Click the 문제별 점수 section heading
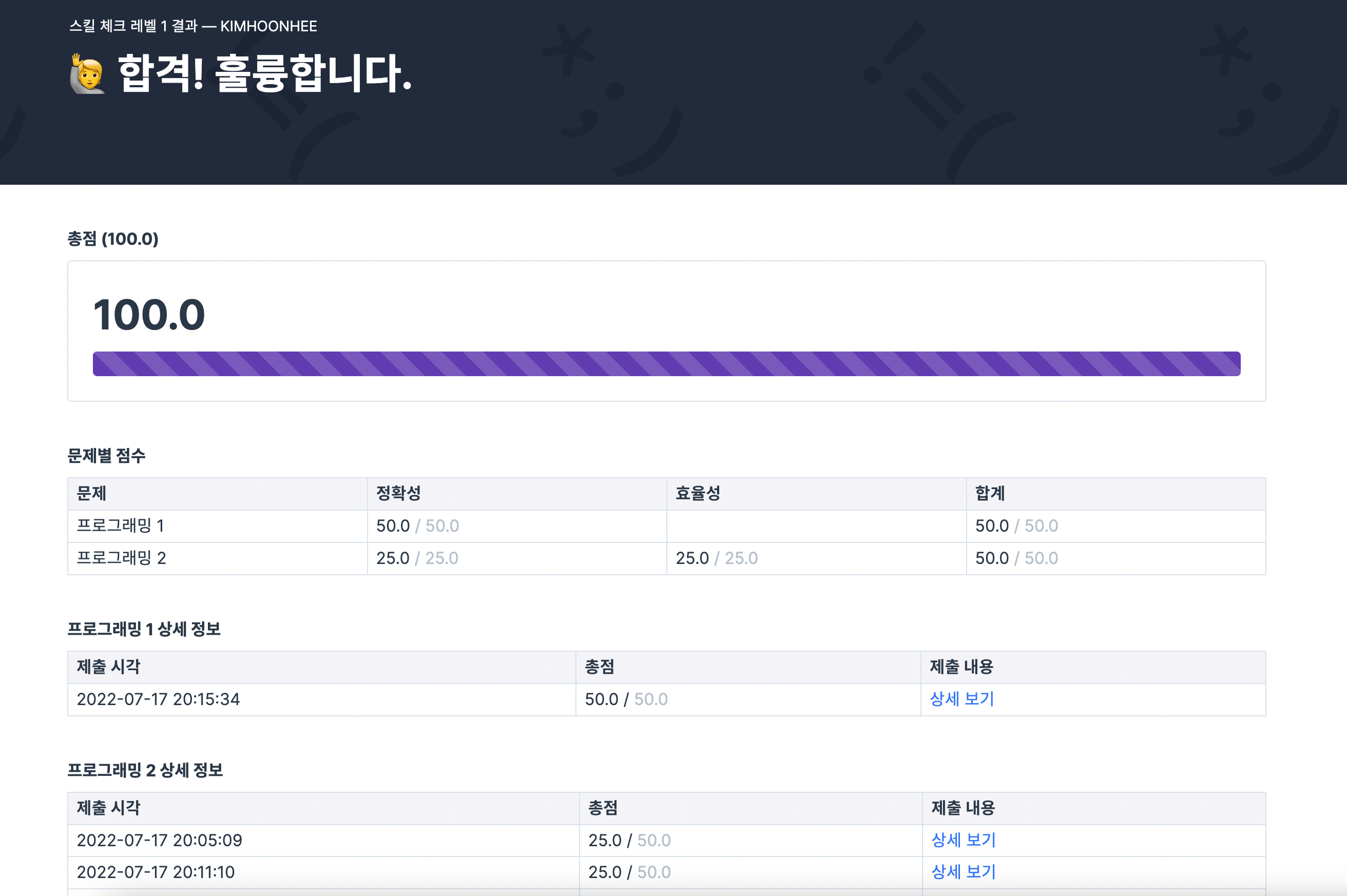The width and height of the screenshot is (1347, 896). tap(107, 455)
